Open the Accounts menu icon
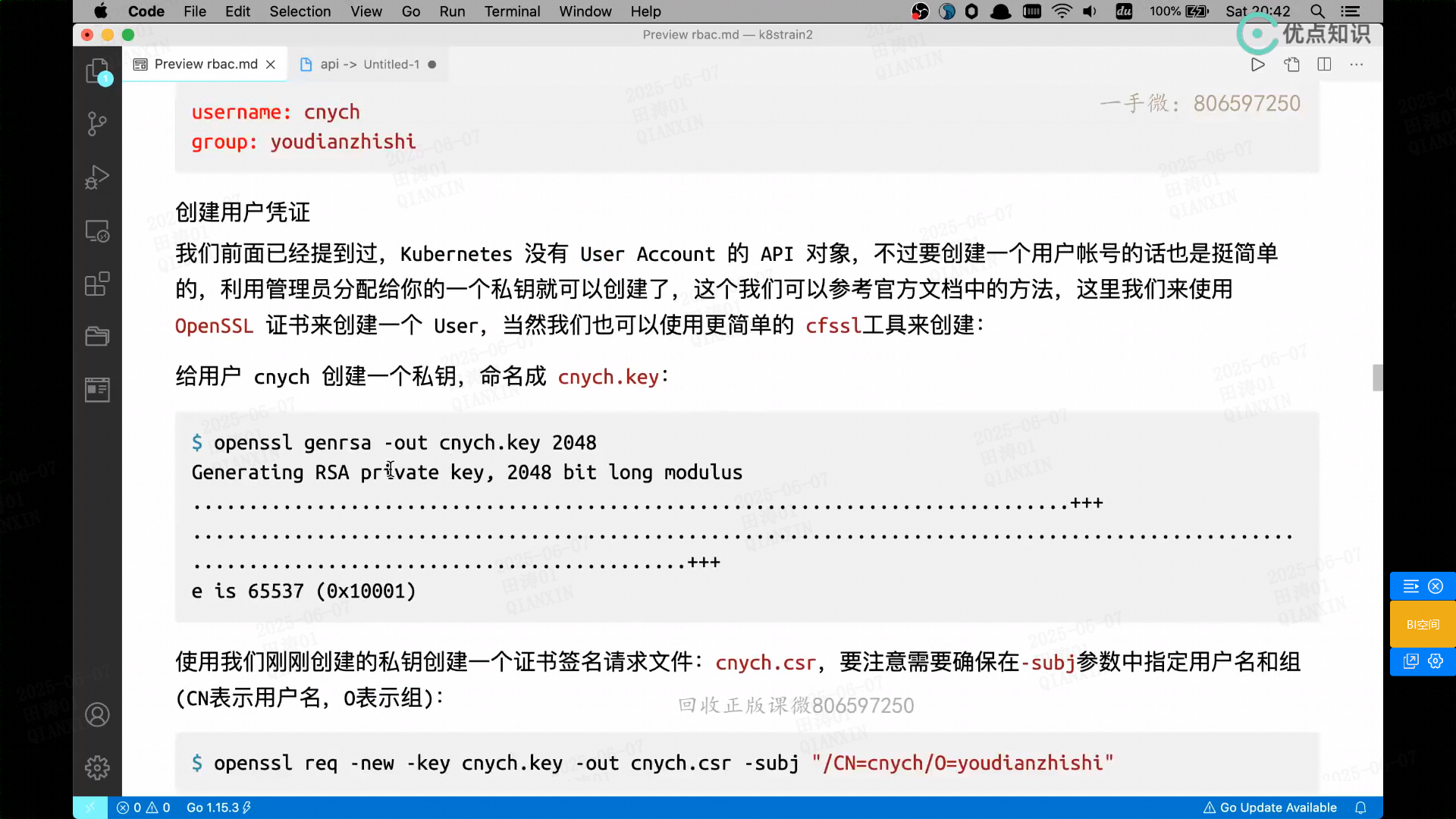Image resolution: width=1456 pixels, height=819 pixels. point(97,714)
